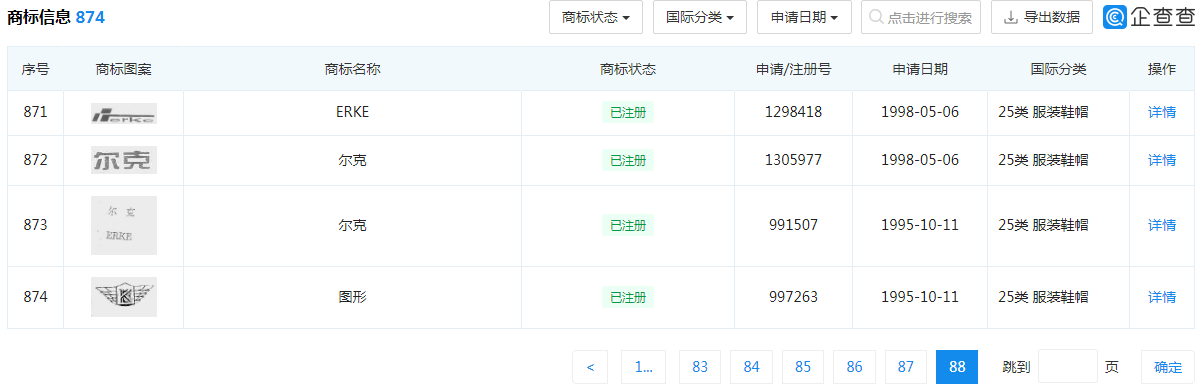Viewport: 1195px width, 384px height.
Task: Click the serial number 873
Action: pos(36,226)
